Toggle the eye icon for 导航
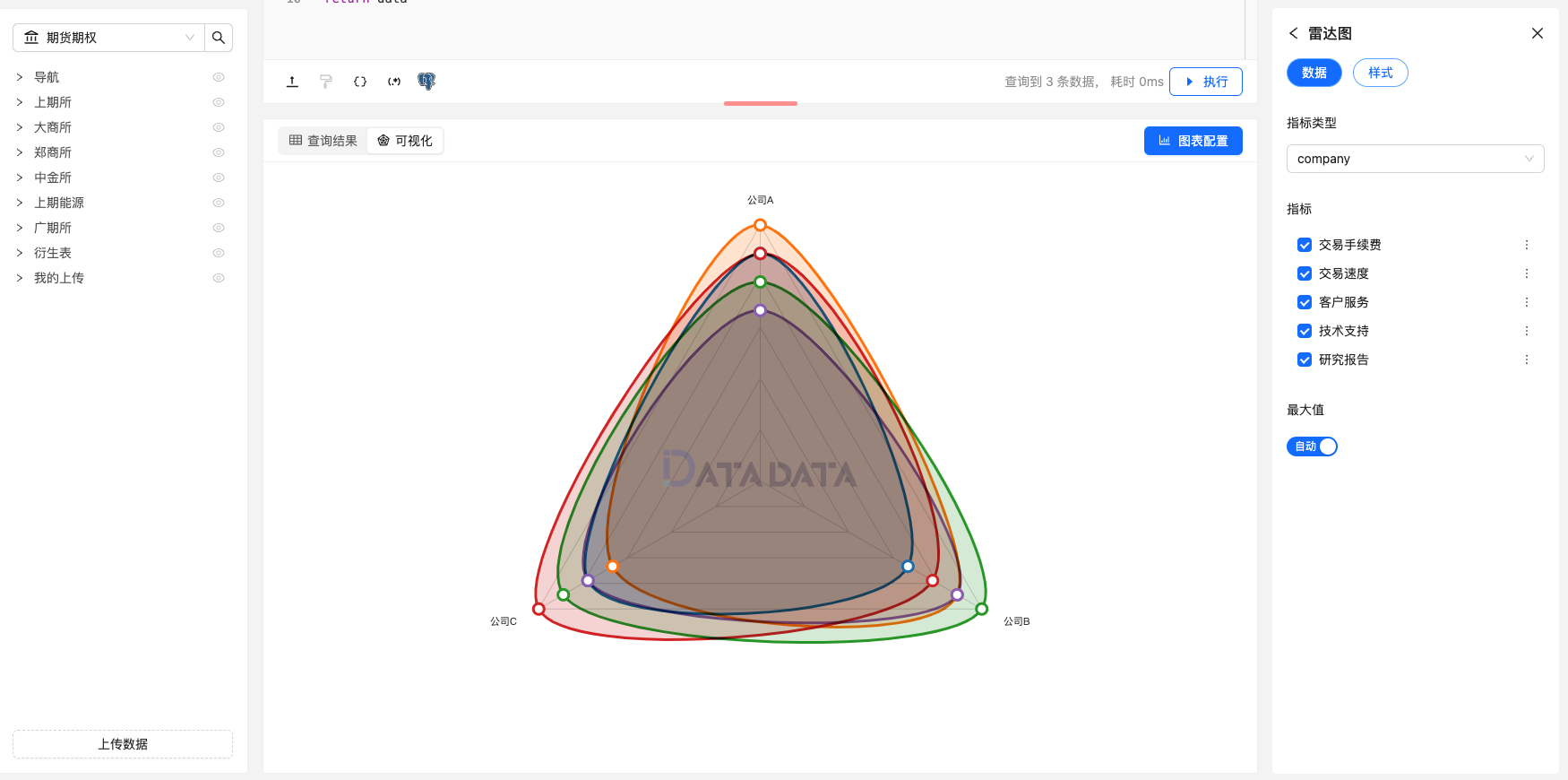Viewport: 1568px width, 780px height. pyautogui.click(x=219, y=77)
